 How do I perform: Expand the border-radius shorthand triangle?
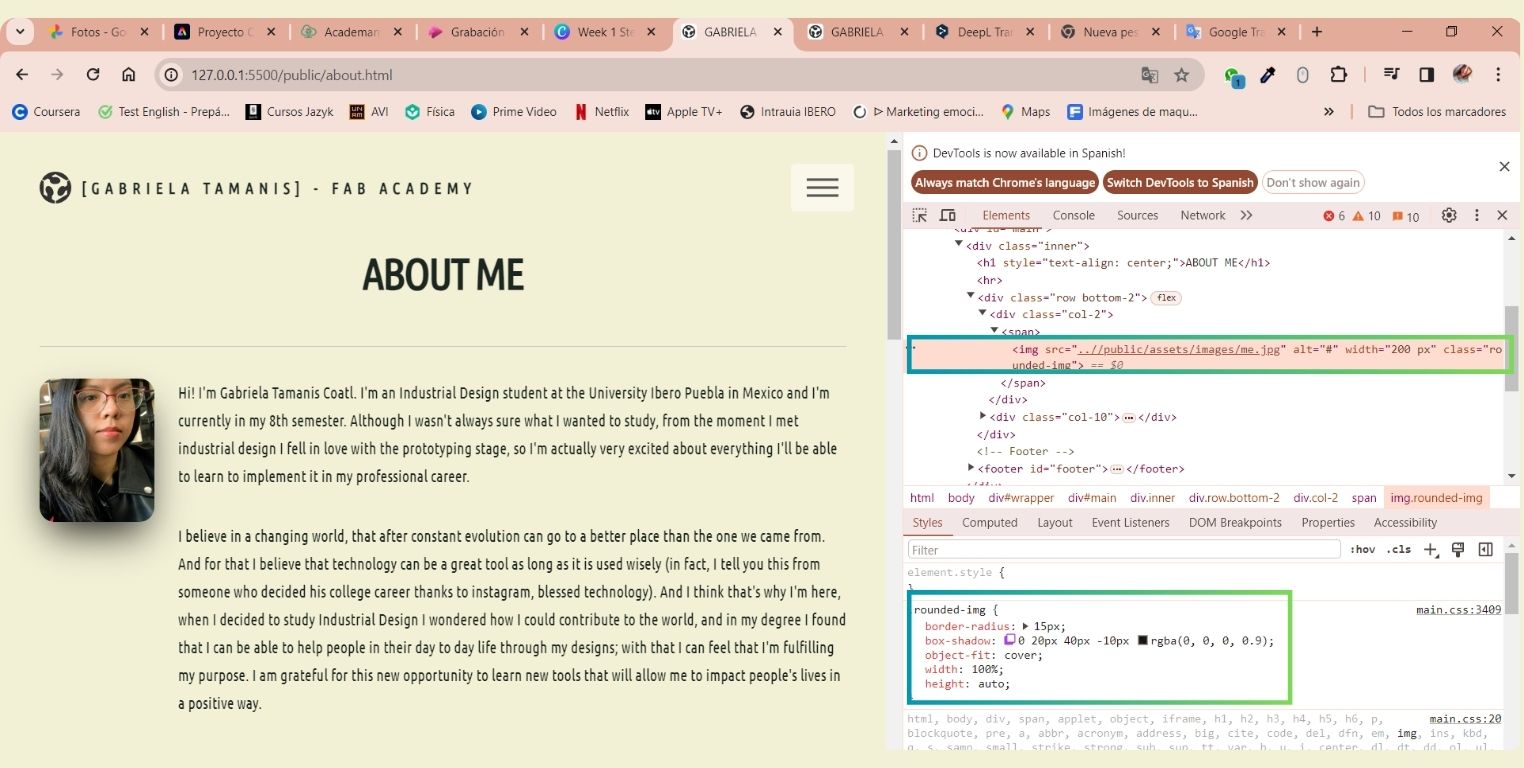1025,626
